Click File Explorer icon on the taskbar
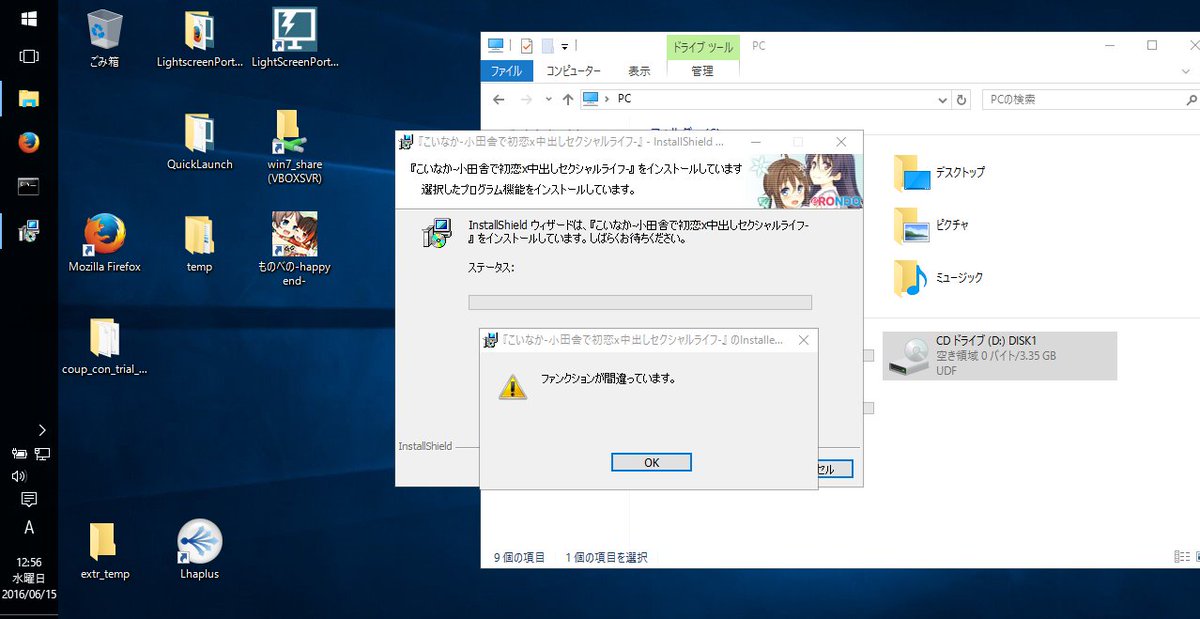The width and height of the screenshot is (1200, 619). click(x=29, y=98)
